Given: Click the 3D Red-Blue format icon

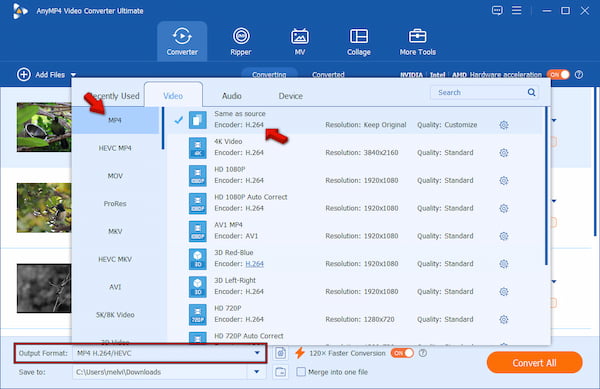Looking at the screenshot, I should 197,259.
